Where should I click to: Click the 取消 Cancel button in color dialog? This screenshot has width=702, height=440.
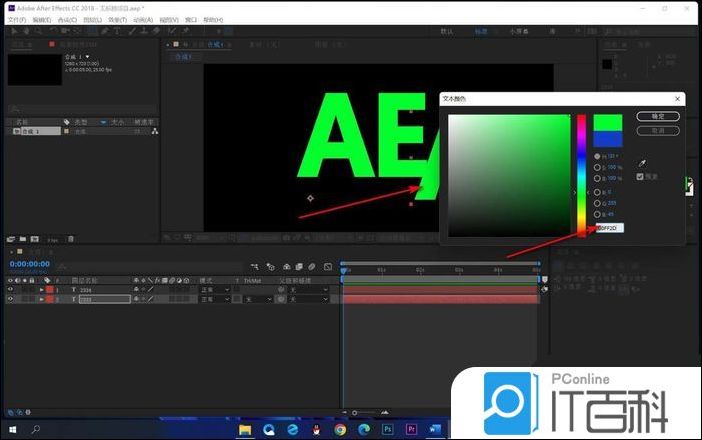point(657,130)
